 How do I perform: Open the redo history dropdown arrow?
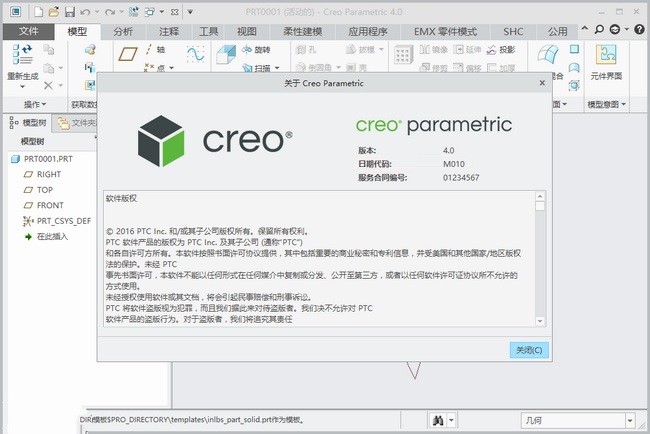pos(121,12)
